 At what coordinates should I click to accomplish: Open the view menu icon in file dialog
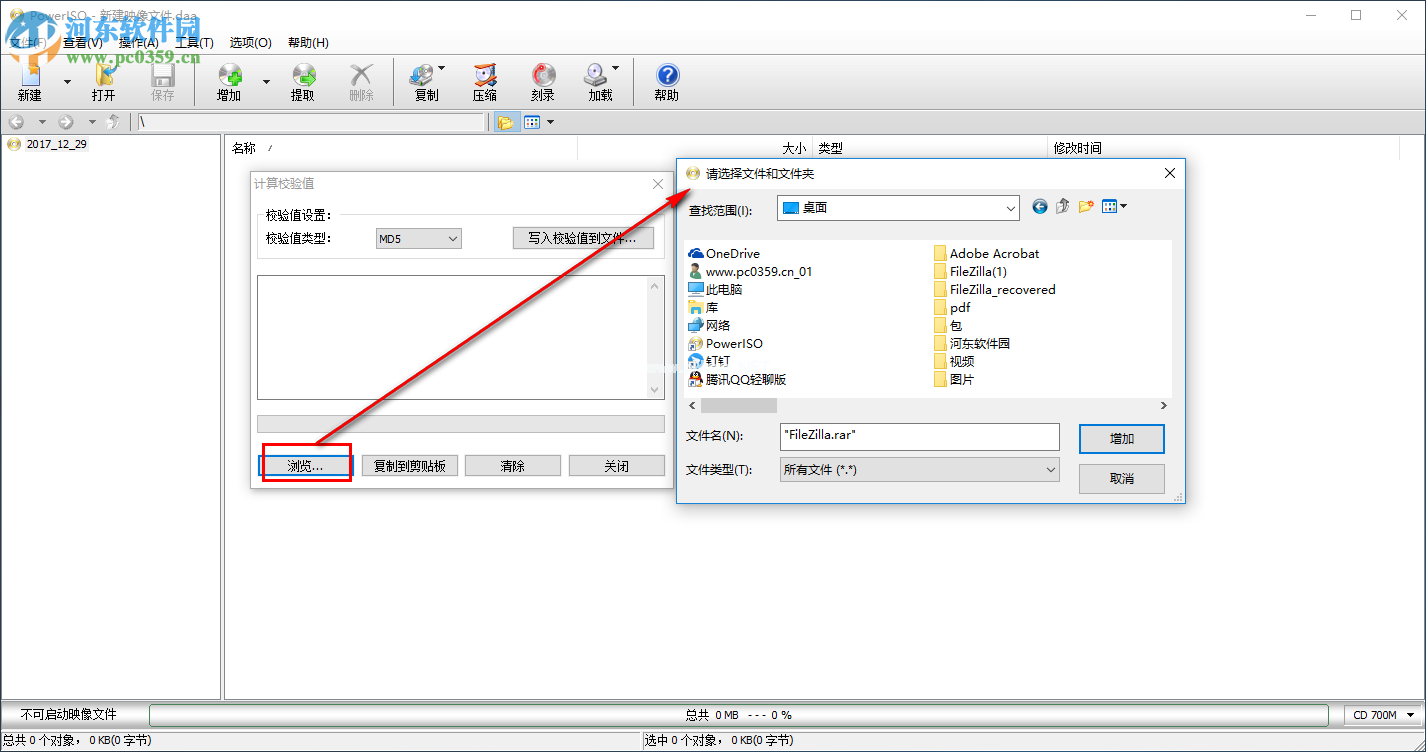[x=1114, y=207]
